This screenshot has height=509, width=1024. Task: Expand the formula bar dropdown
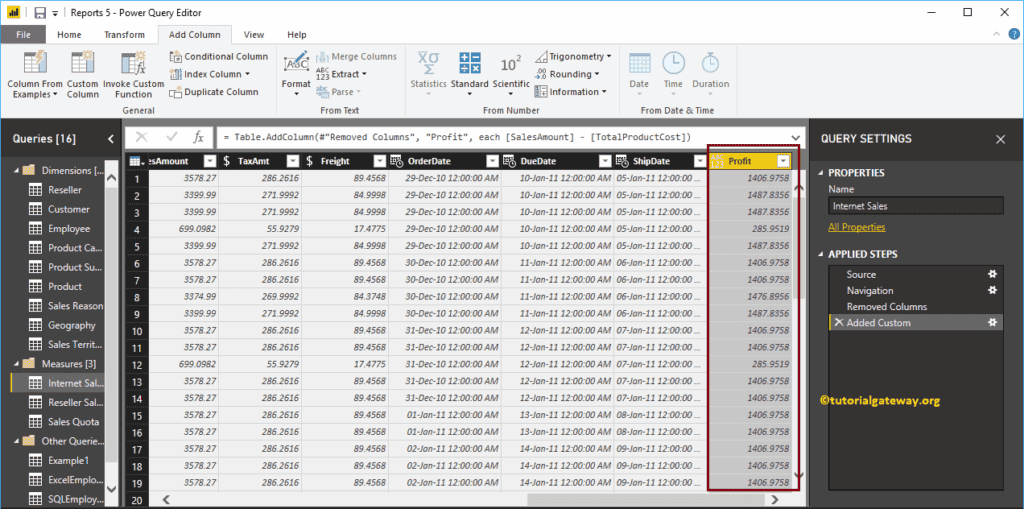[796, 137]
